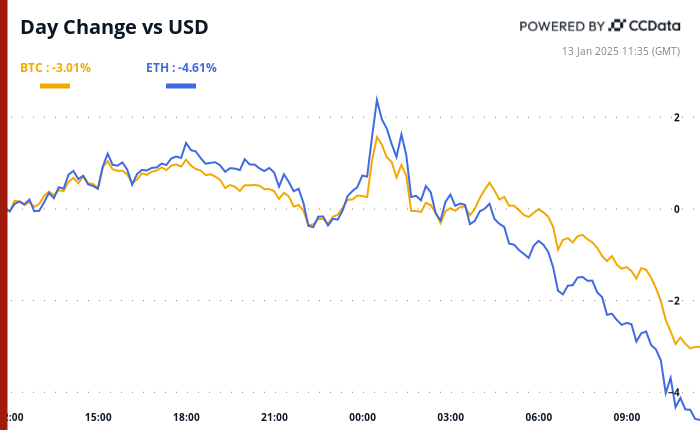700x430 pixels.
Task: Click the y-axis label showing -2
Action: pos(675,301)
